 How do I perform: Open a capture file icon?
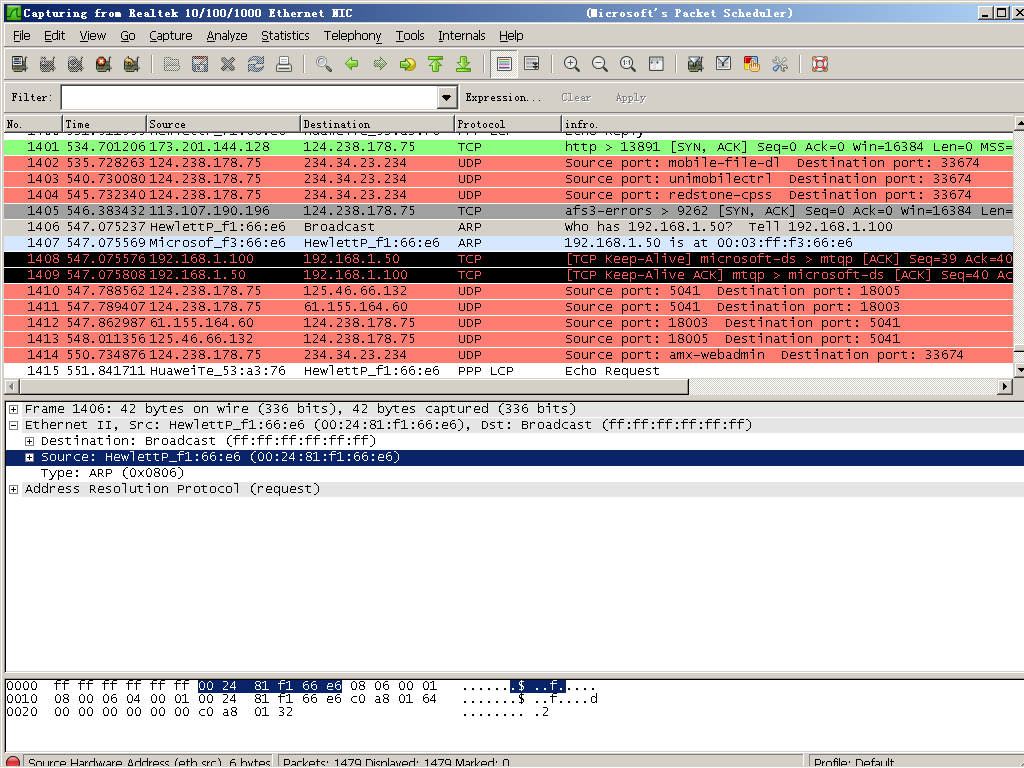click(172, 64)
